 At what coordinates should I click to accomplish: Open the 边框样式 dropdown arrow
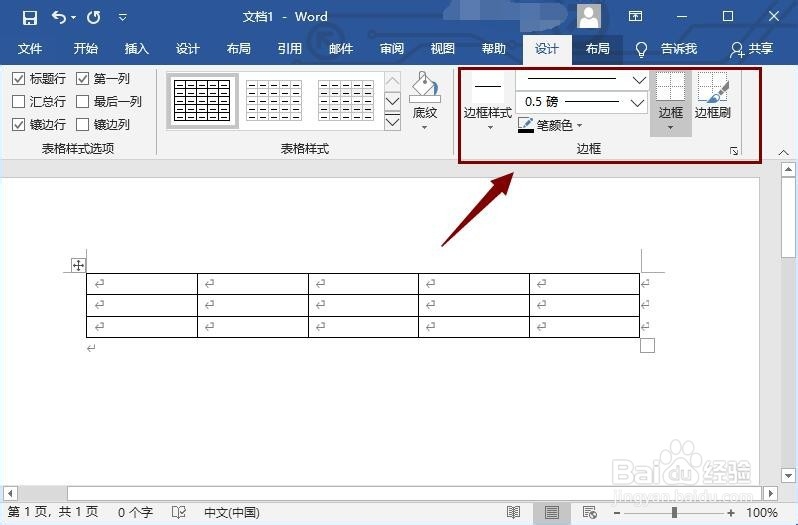click(490, 128)
